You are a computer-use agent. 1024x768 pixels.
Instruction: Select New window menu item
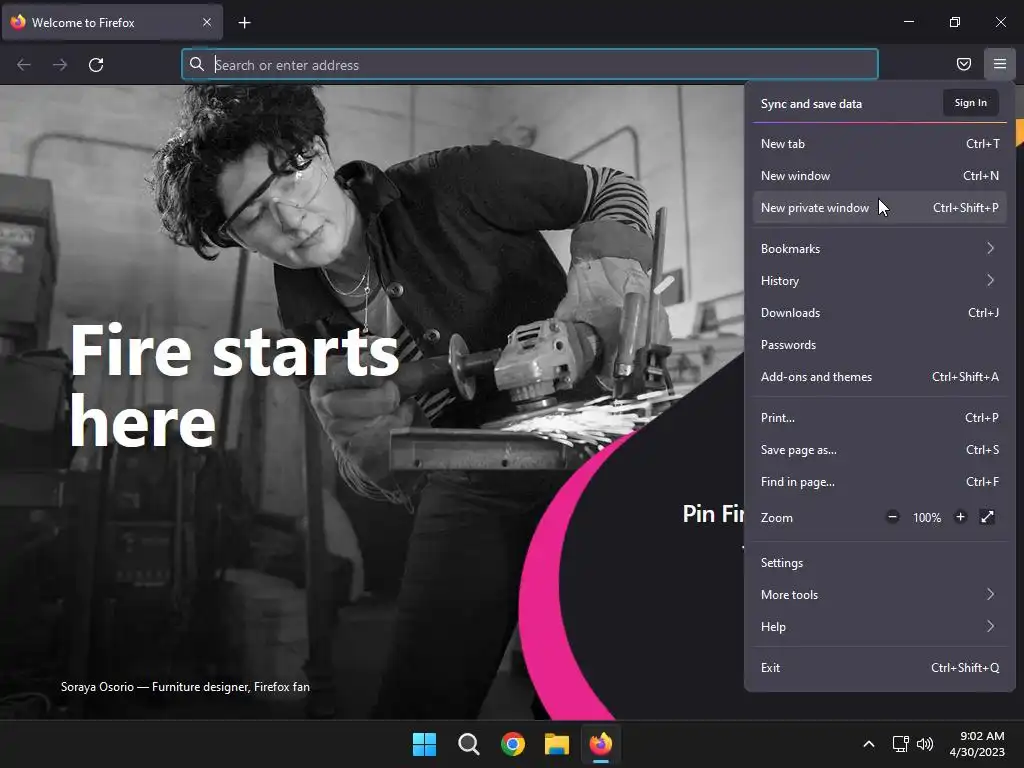(880, 176)
